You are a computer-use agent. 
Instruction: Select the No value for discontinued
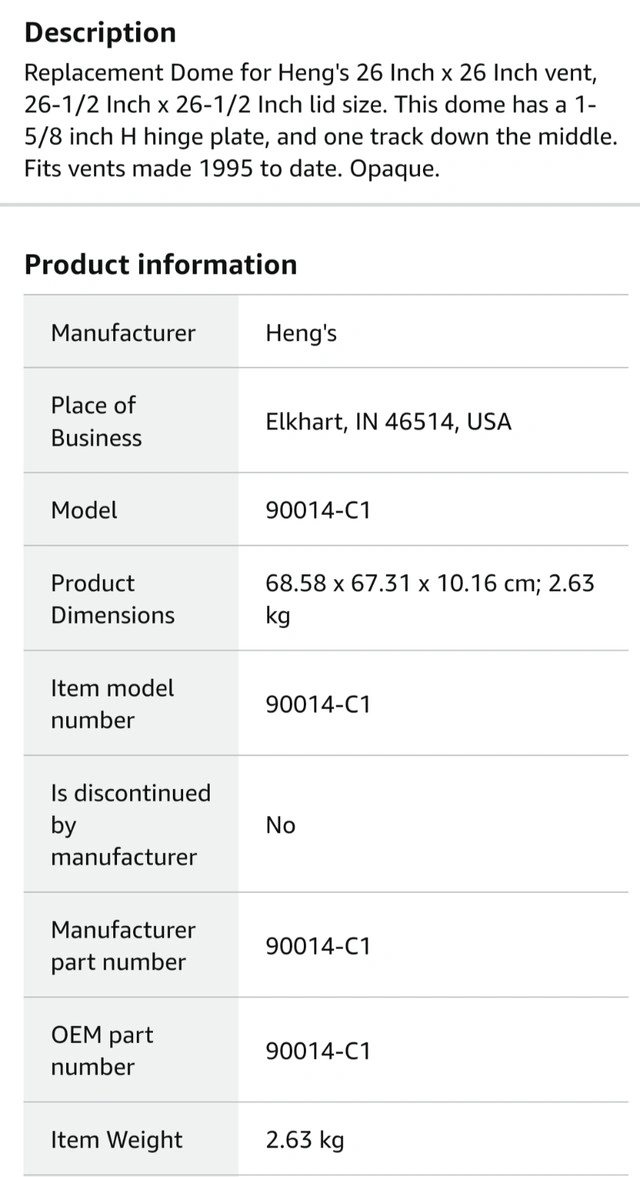280,825
